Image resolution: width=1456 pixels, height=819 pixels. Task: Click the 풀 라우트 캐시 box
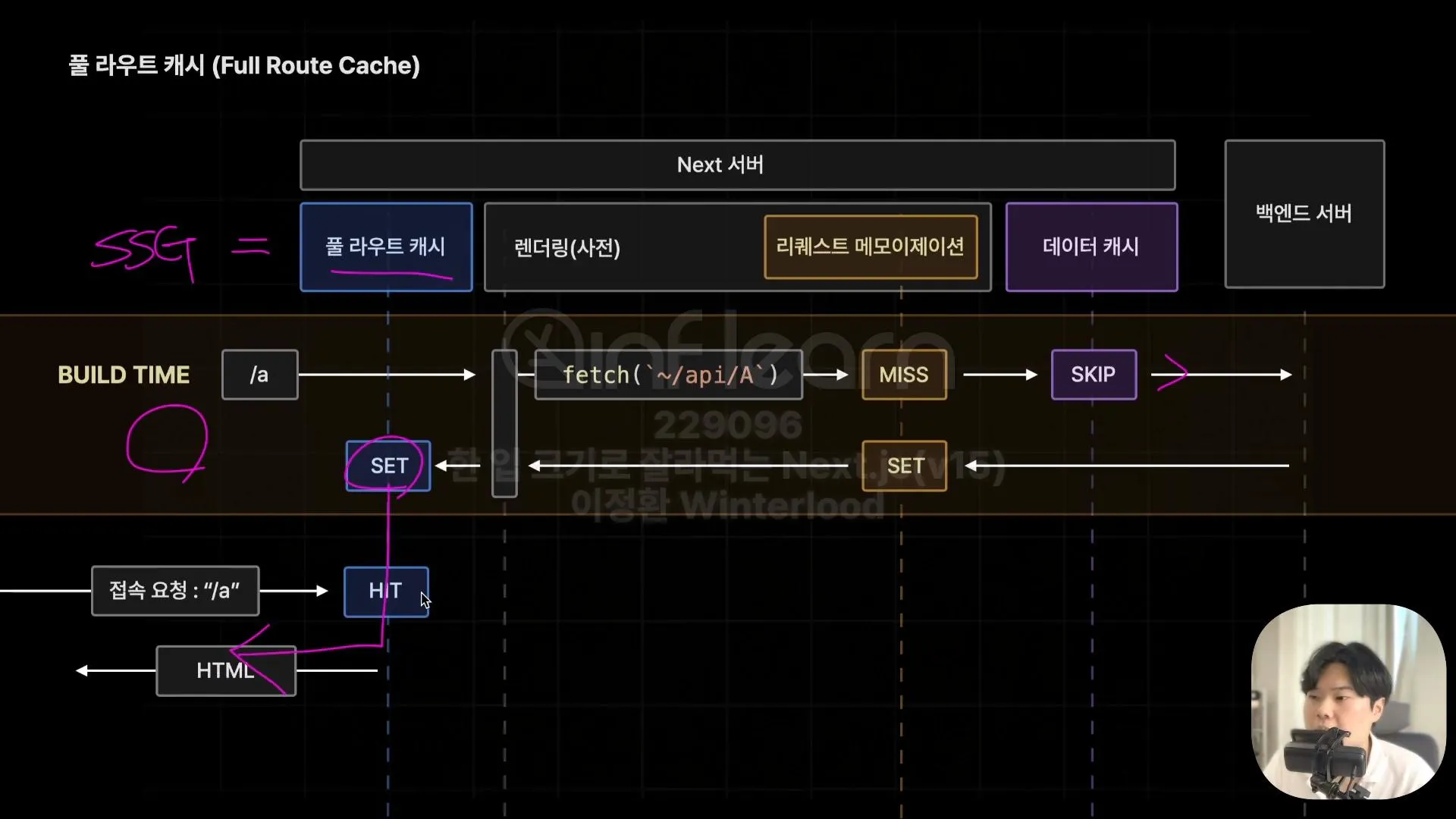point(386,247)
